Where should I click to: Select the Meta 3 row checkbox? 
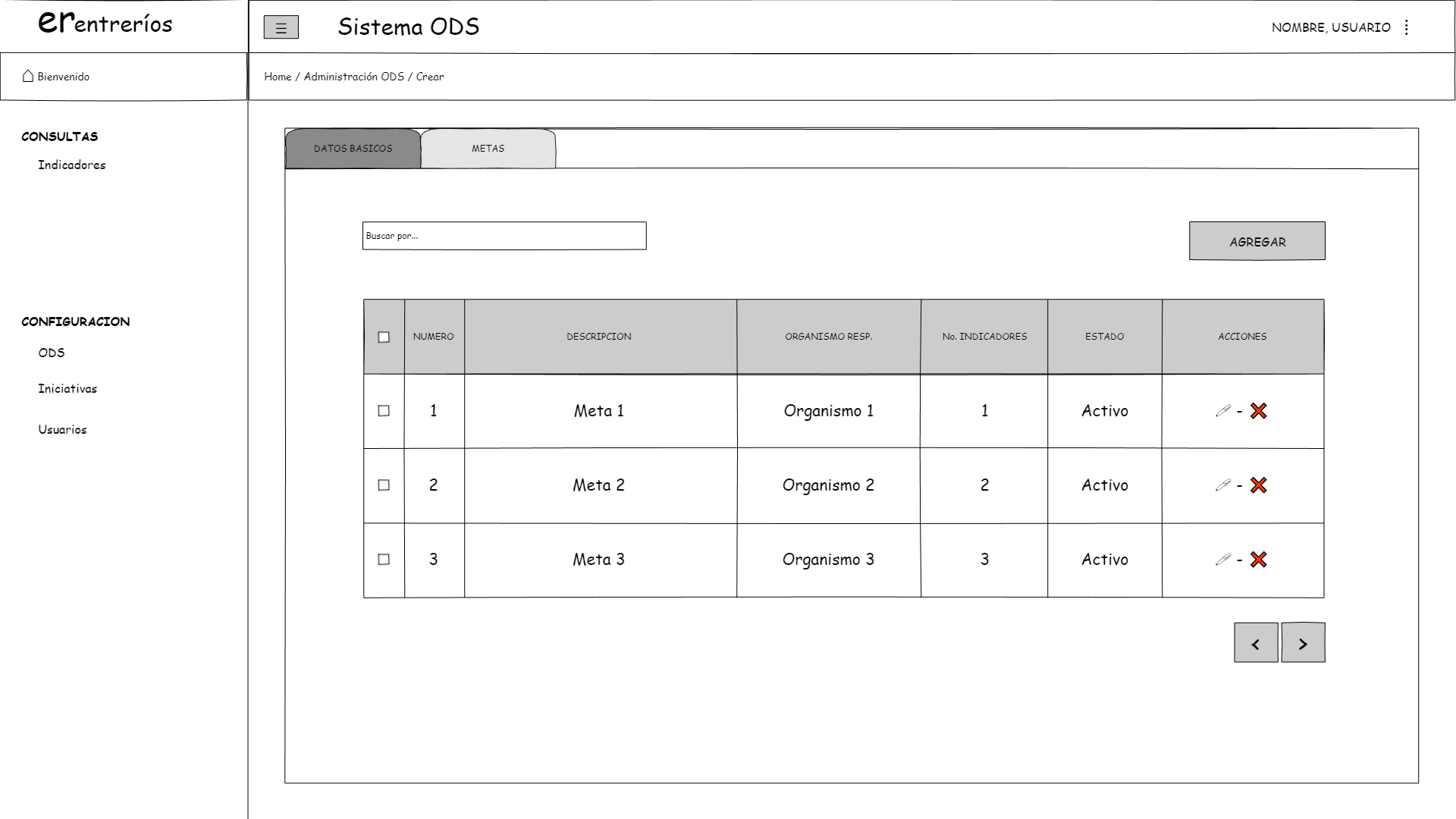click(384, 560)
